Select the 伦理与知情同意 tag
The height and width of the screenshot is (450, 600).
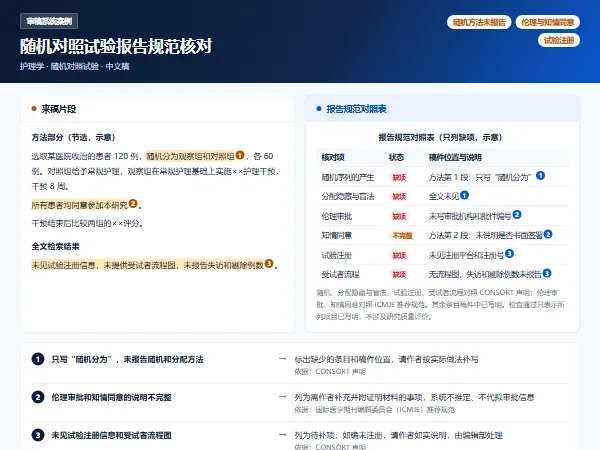pyautogui.click(x=548, y=22)
